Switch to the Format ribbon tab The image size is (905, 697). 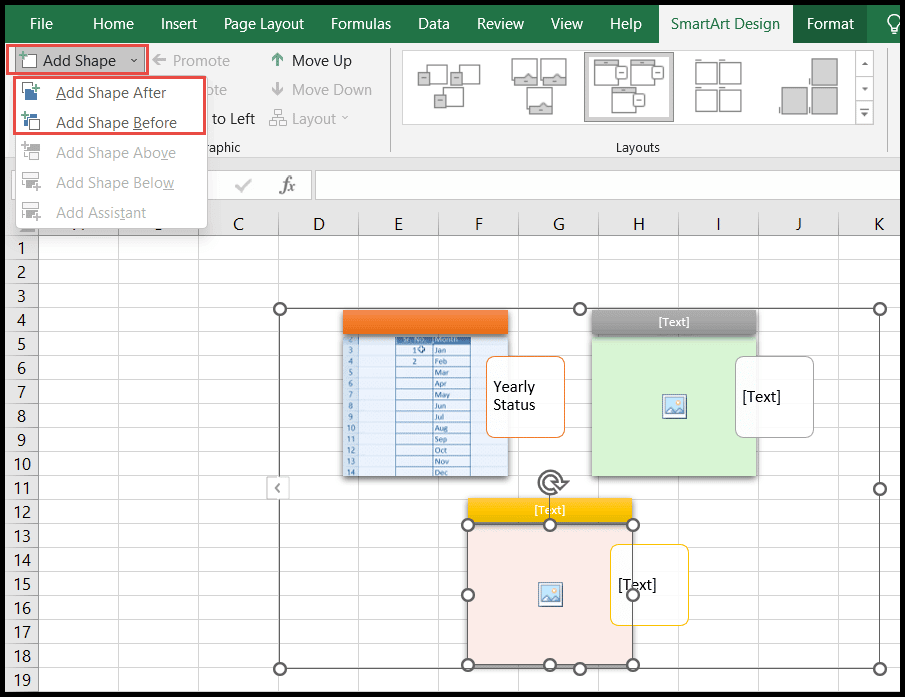(x=829, y=23)
